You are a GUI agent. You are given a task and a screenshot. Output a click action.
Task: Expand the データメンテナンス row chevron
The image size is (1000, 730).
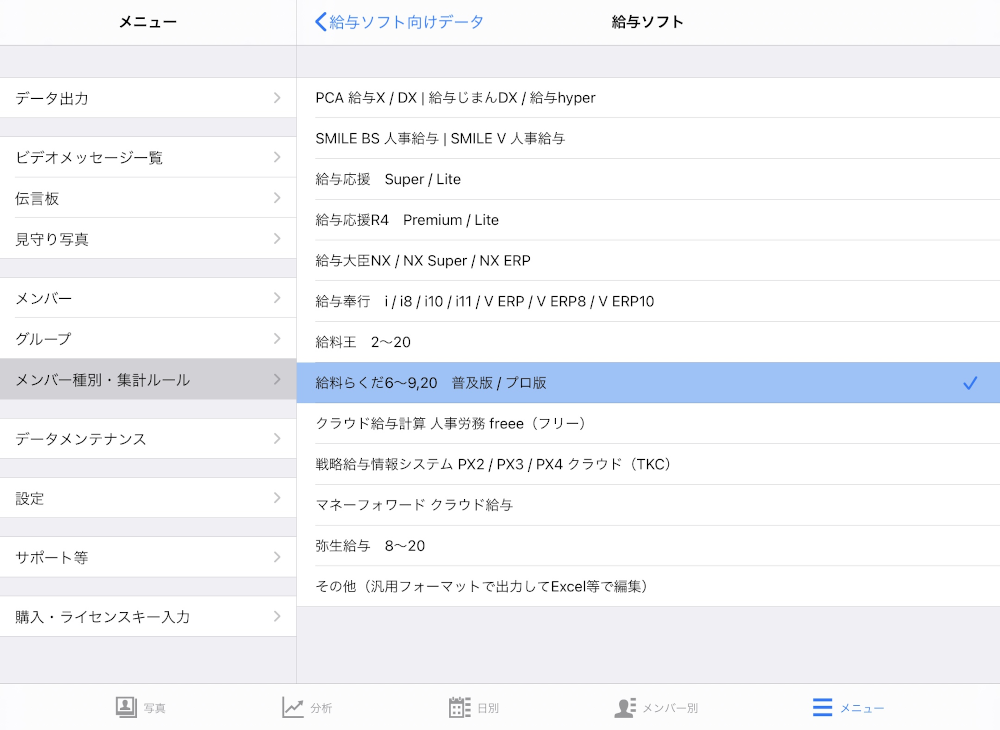coord(277,439)
